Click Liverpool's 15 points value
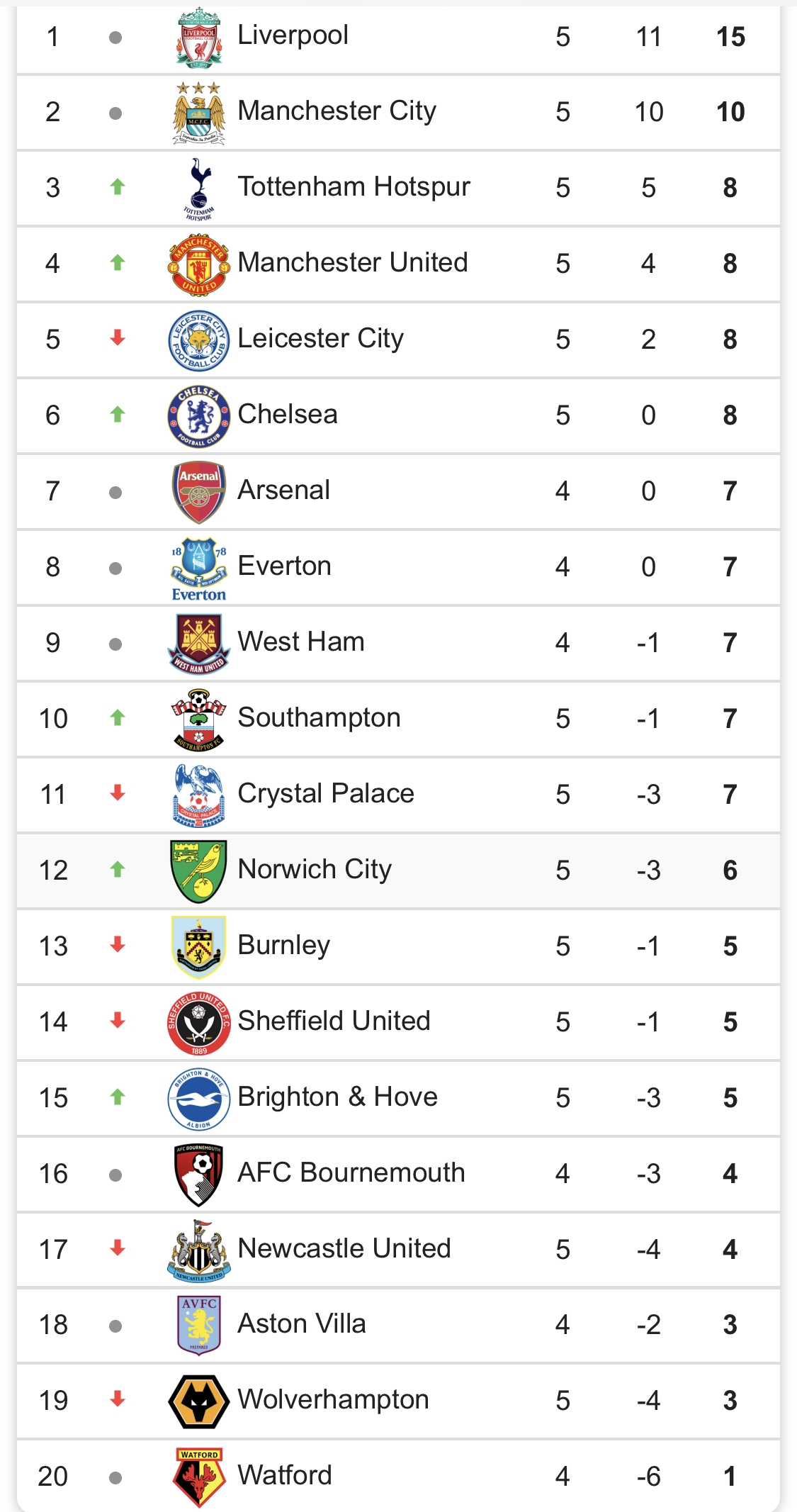Viewport: 797px width, 1512px height. [730, 37]
